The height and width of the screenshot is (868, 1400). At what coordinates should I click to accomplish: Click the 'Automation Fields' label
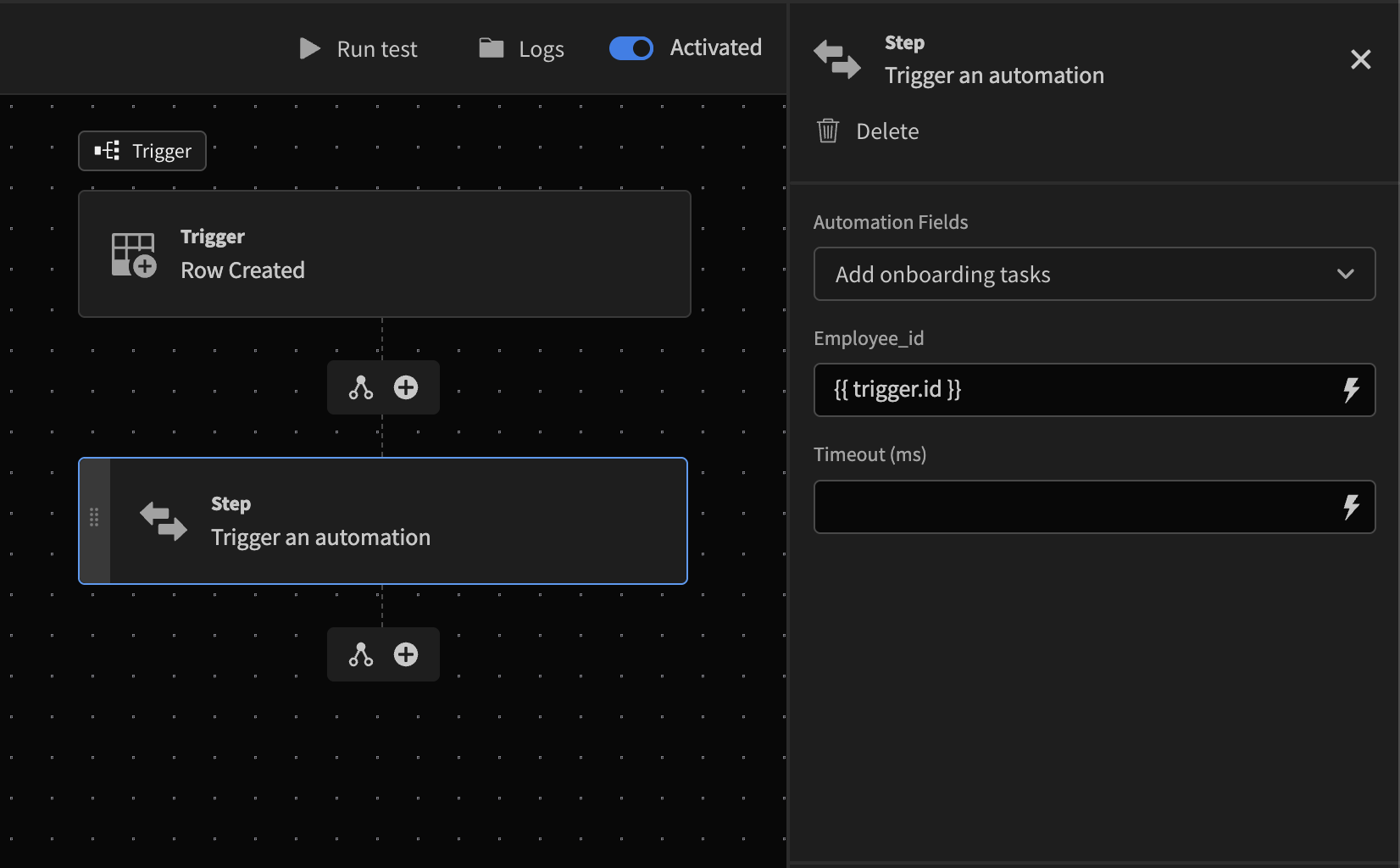(x=891, y=222)
